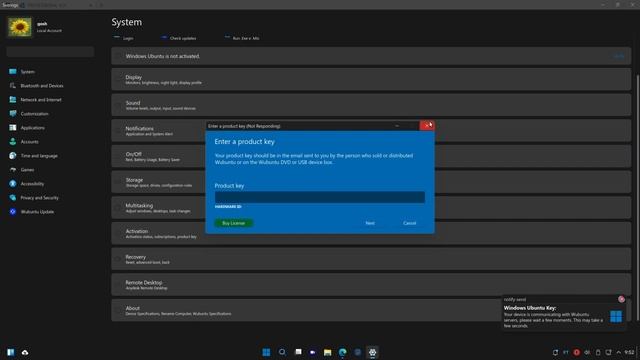Click Run Exe e Msi shortcut
The width and height of the screenshot is (640, 360).
point(242,38)
